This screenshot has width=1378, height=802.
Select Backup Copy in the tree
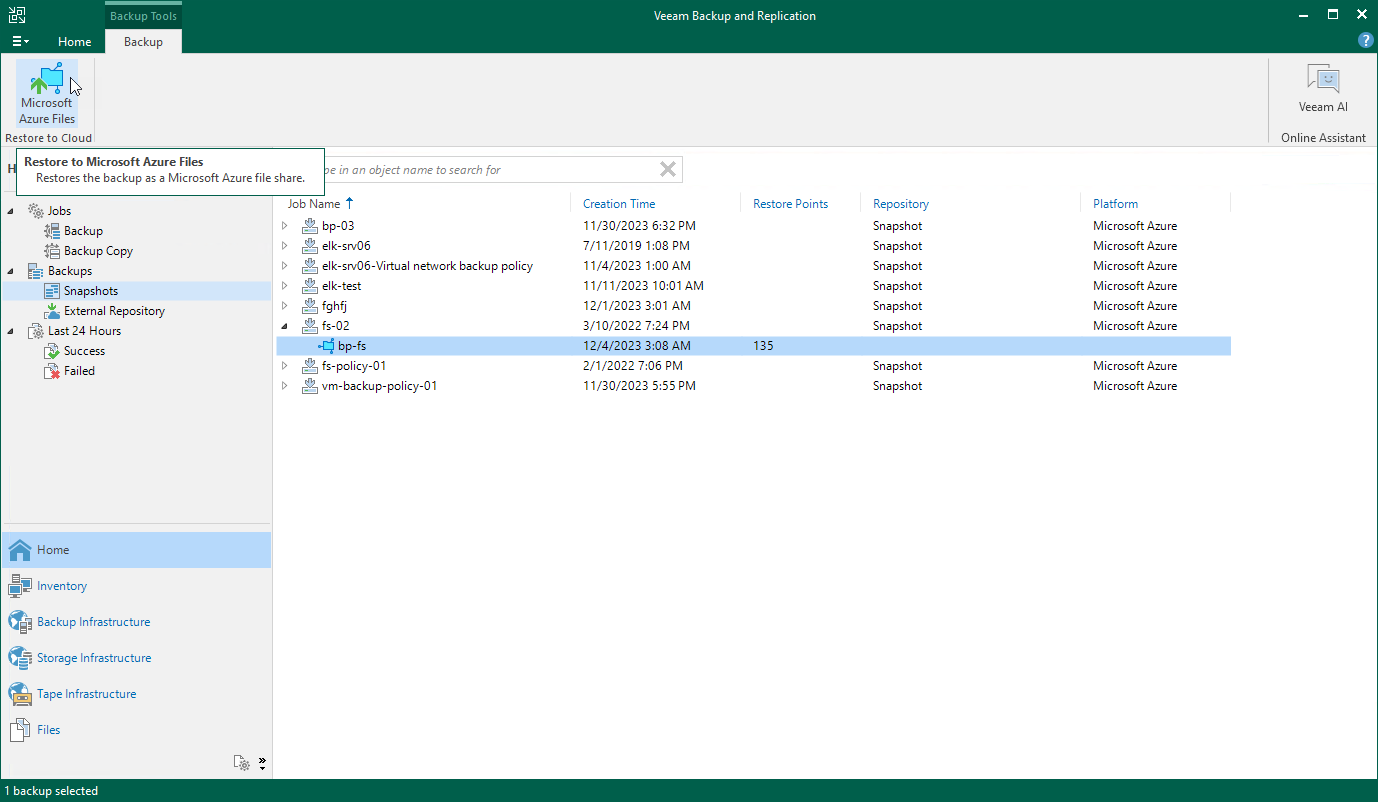[x=98, y=251]
